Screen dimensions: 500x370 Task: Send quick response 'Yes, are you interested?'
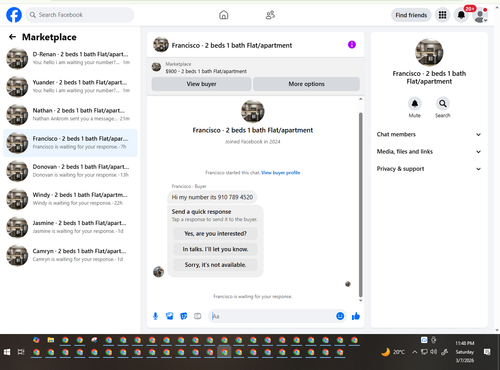tap(215, 234)
